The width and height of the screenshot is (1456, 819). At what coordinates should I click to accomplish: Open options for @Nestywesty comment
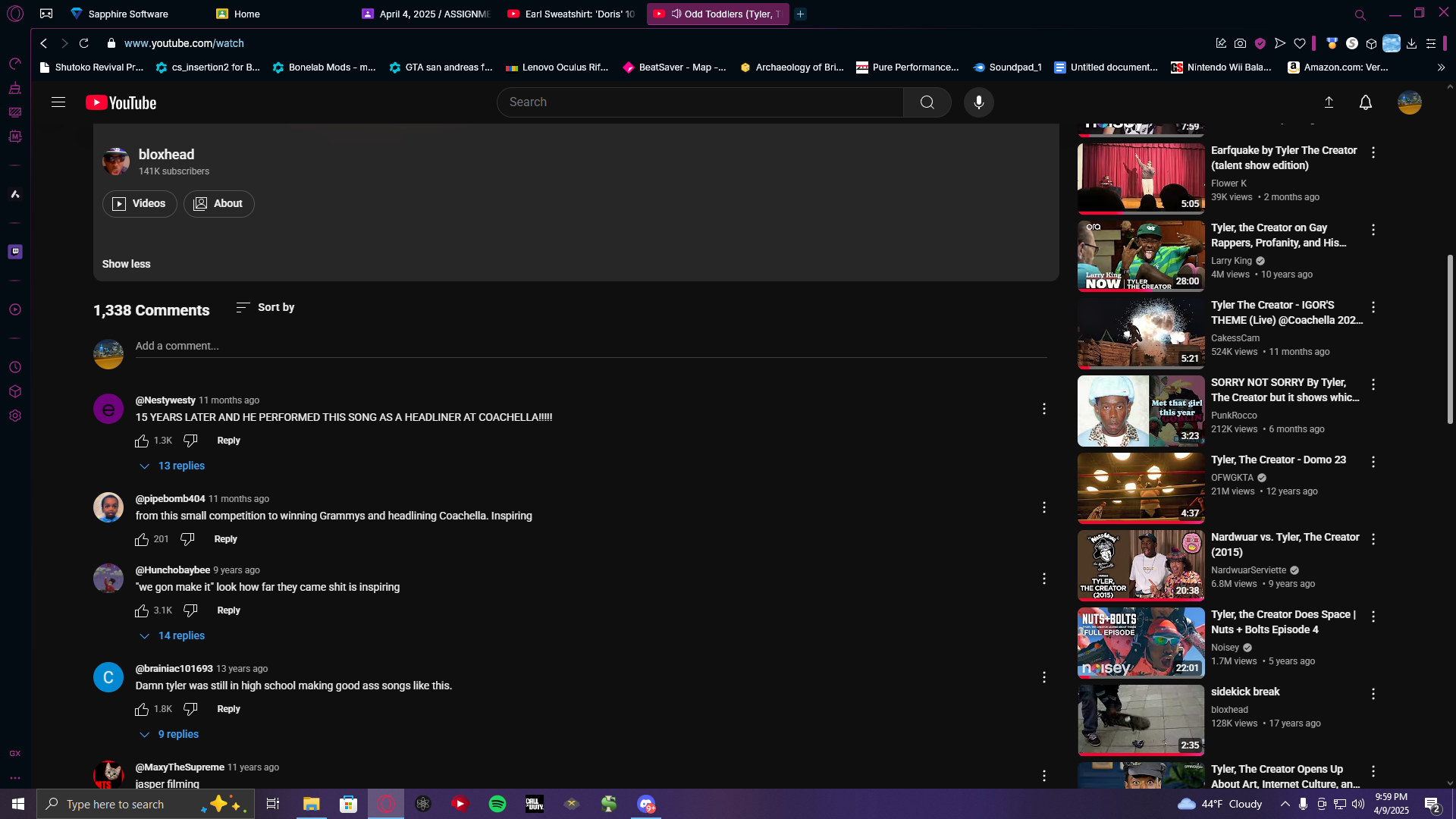pyautogui.click(x=1044, y=409)
